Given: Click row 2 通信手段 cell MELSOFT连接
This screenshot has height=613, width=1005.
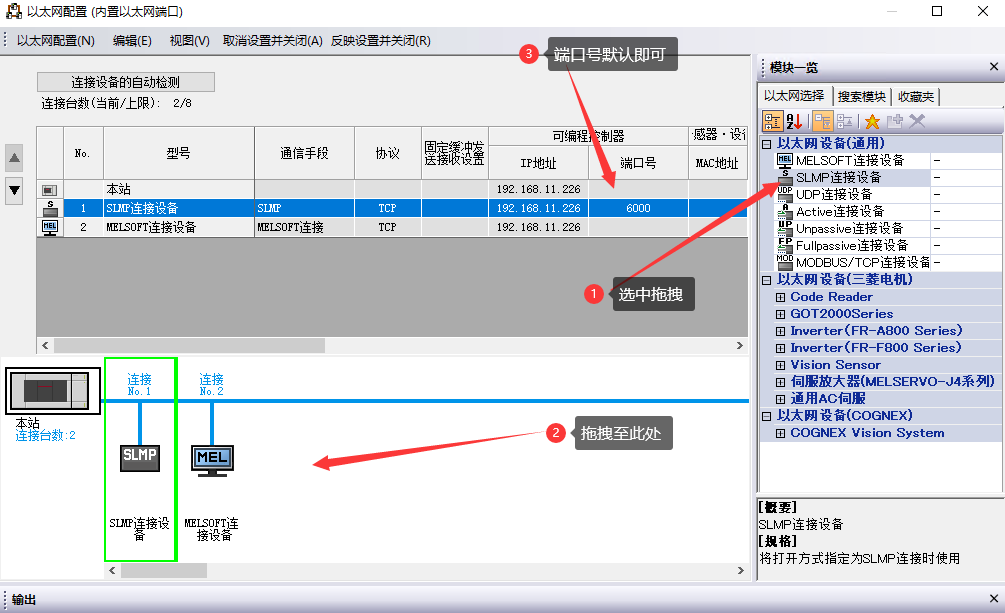Looking at the screenshot, I should tap(304, 227).
